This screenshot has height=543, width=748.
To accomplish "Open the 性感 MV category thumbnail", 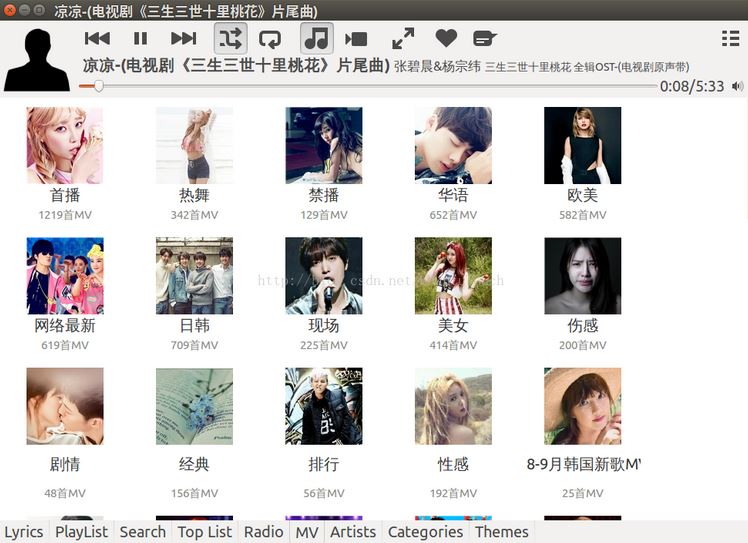I will [x=453, y=406].
